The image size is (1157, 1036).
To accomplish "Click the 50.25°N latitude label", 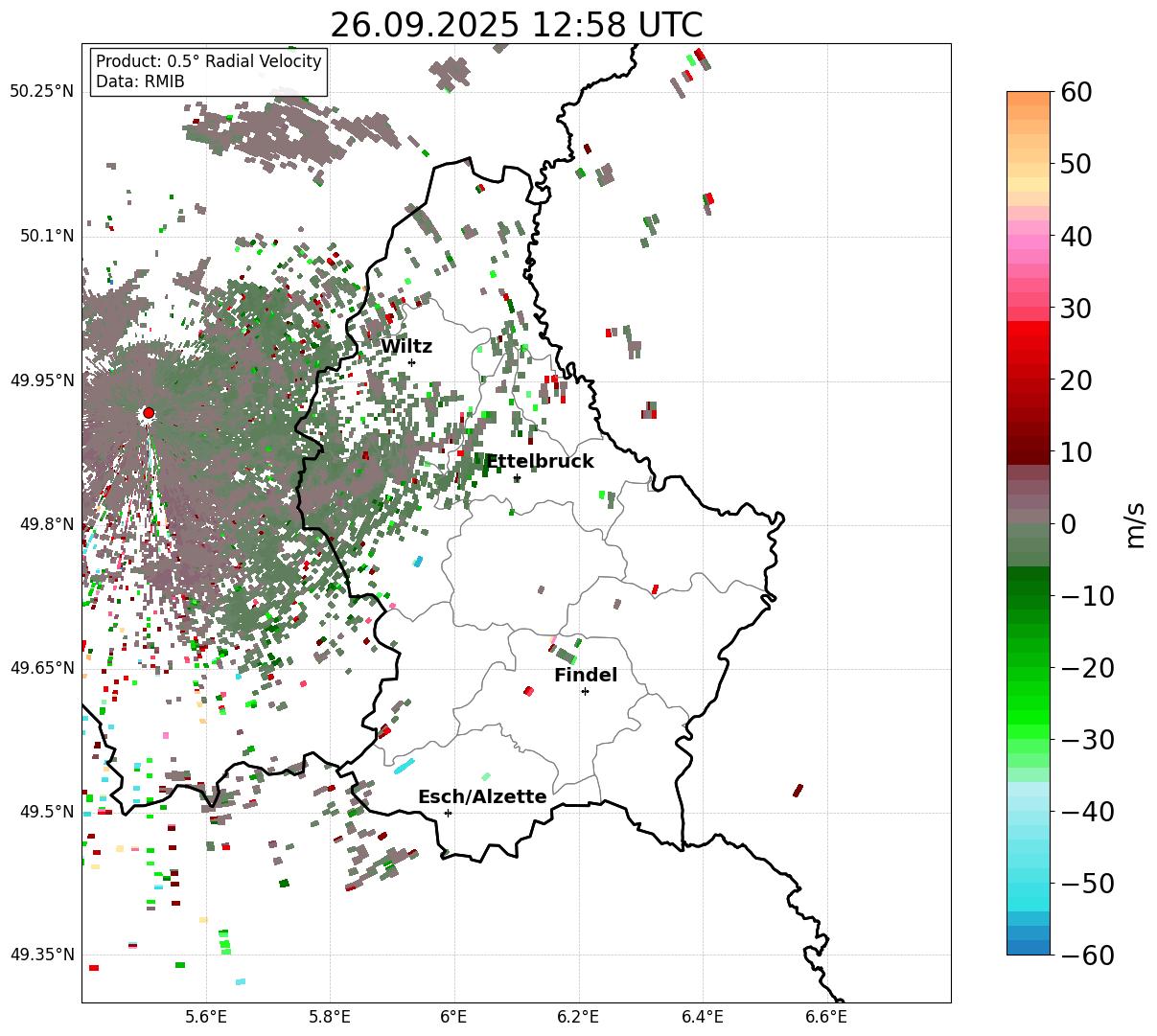I will coord(41,92).
